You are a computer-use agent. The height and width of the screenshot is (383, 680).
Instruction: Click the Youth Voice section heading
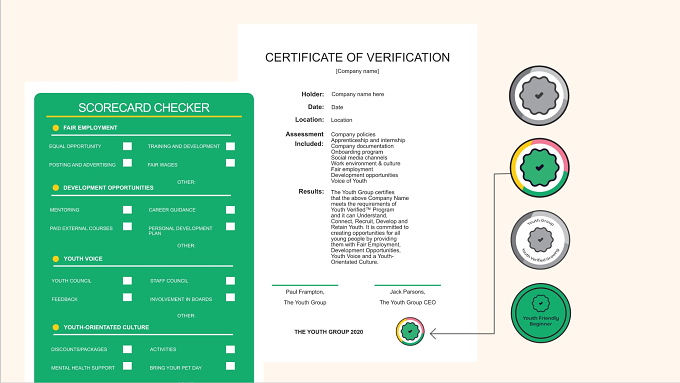(83, 259)
